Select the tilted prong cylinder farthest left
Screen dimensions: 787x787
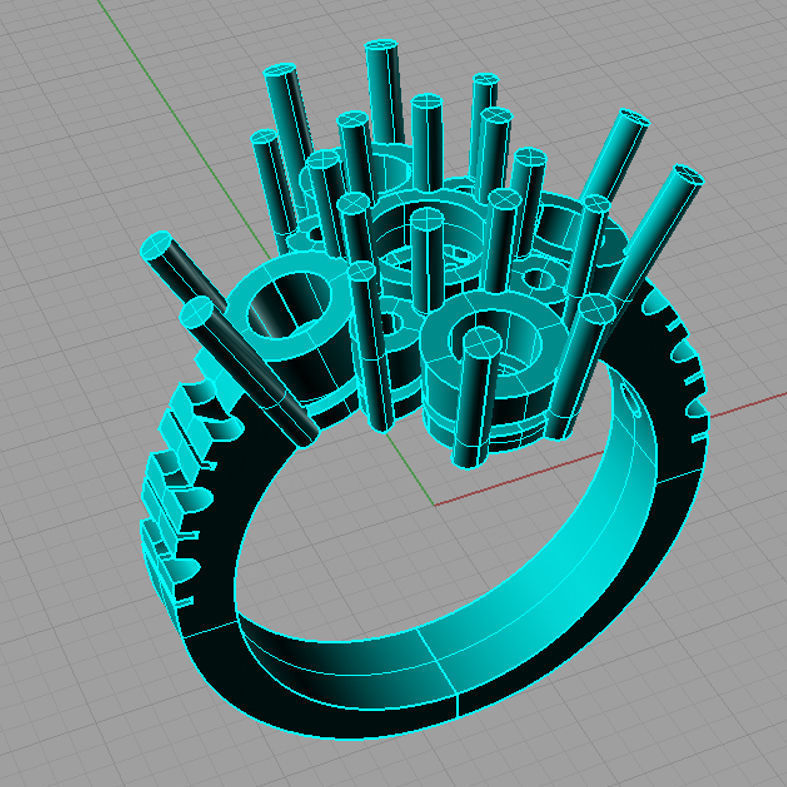(183, 274)
